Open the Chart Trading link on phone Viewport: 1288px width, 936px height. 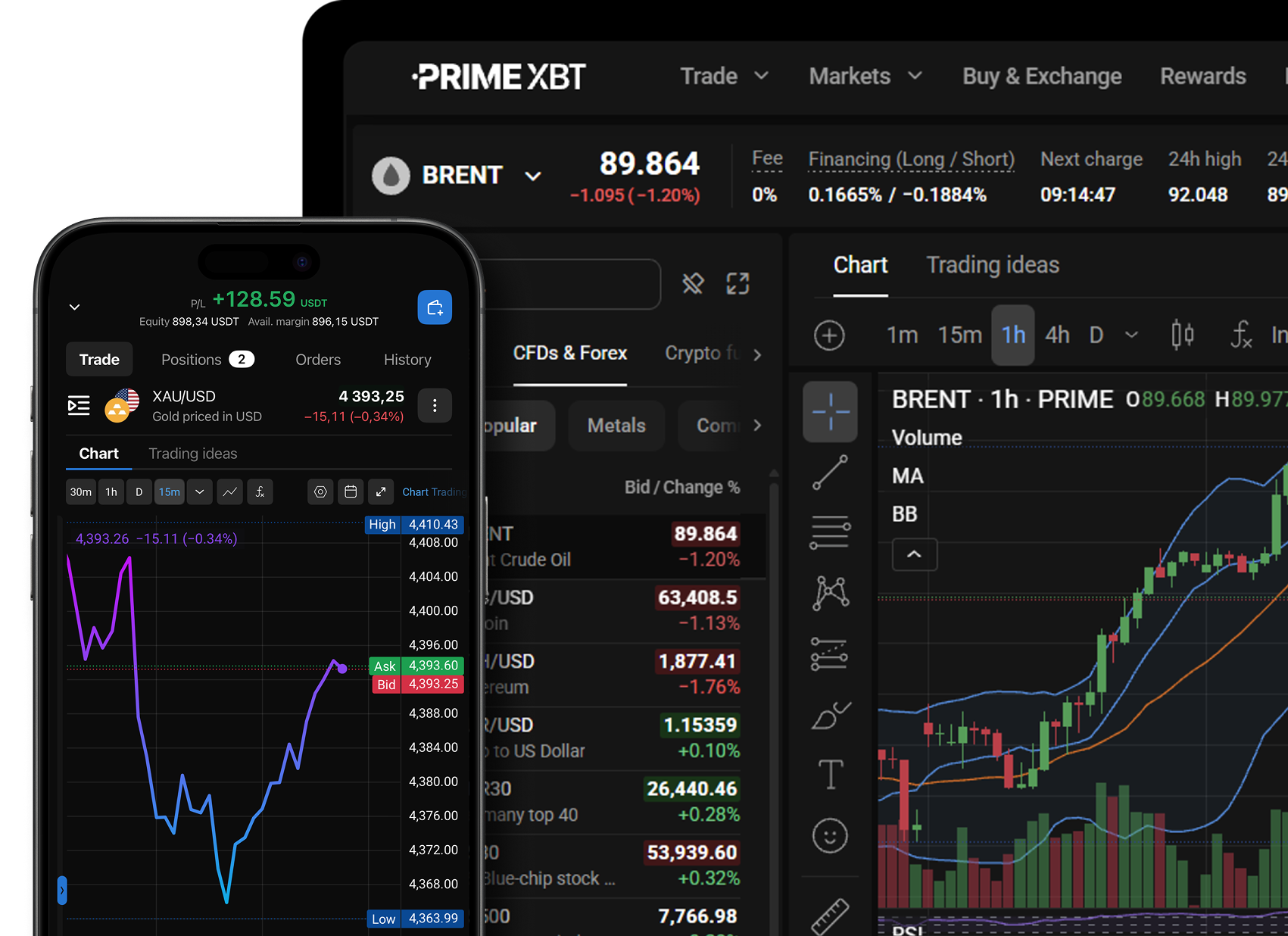433,492
